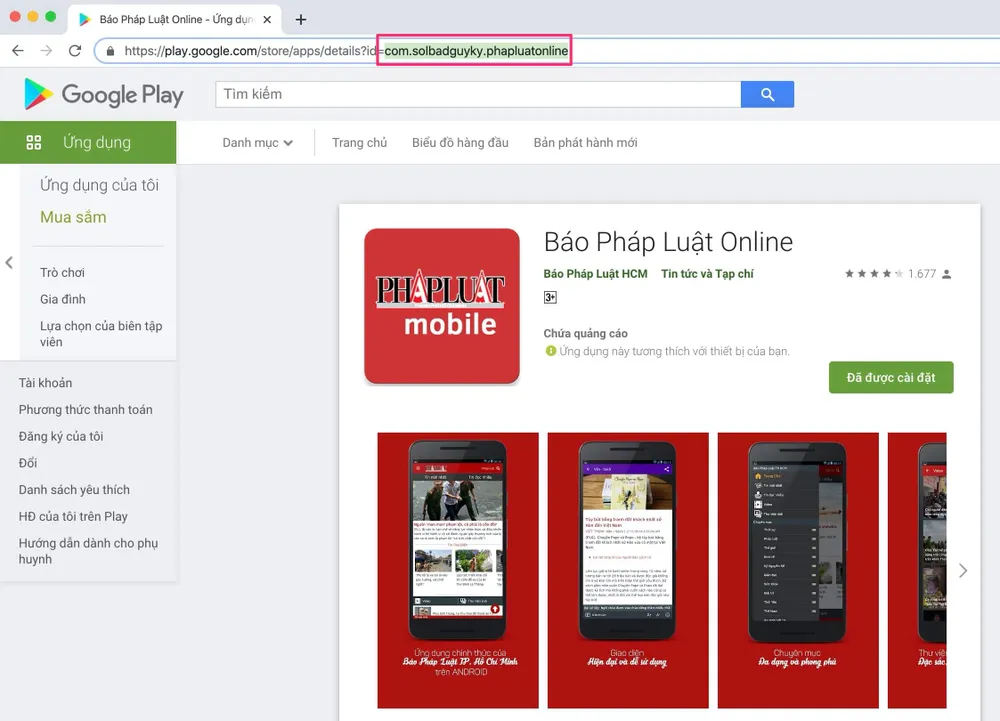The height and width of the screenshot is (721, 1000).
Task: Expand the Danh mục dropdown
Action: pos(257,143)
